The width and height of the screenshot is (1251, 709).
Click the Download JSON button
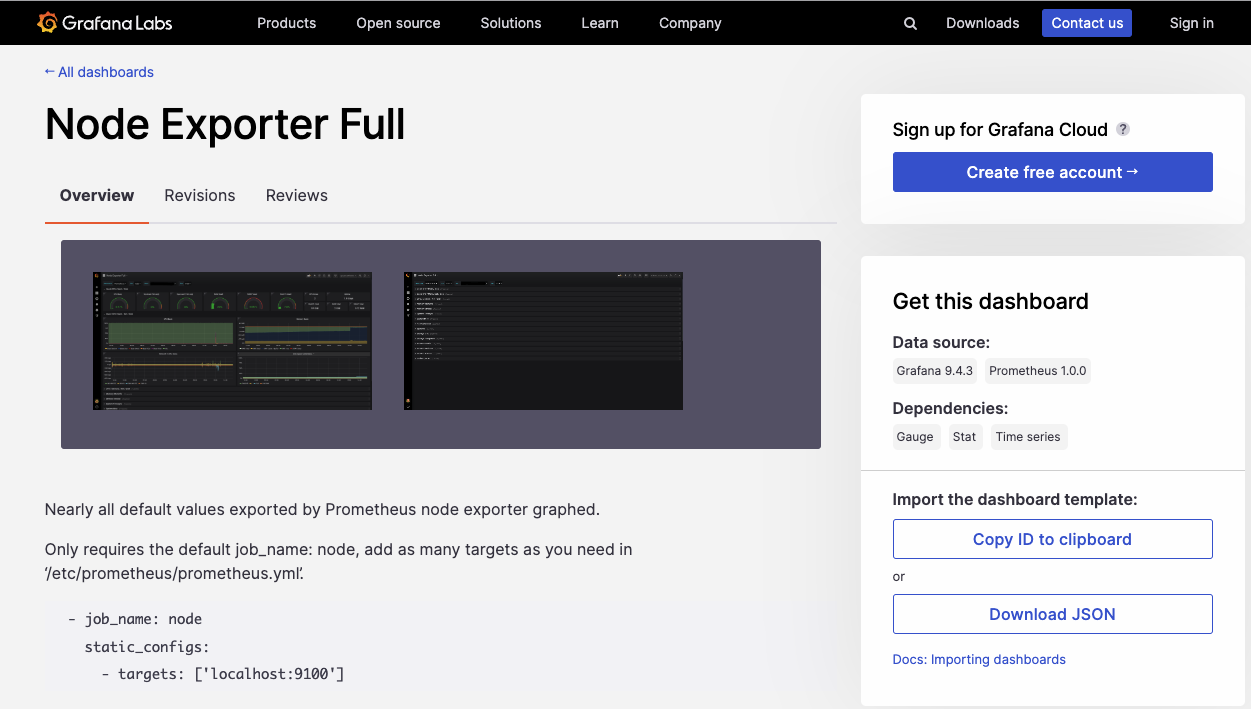pyautogui.click(x=1053, y=614)
